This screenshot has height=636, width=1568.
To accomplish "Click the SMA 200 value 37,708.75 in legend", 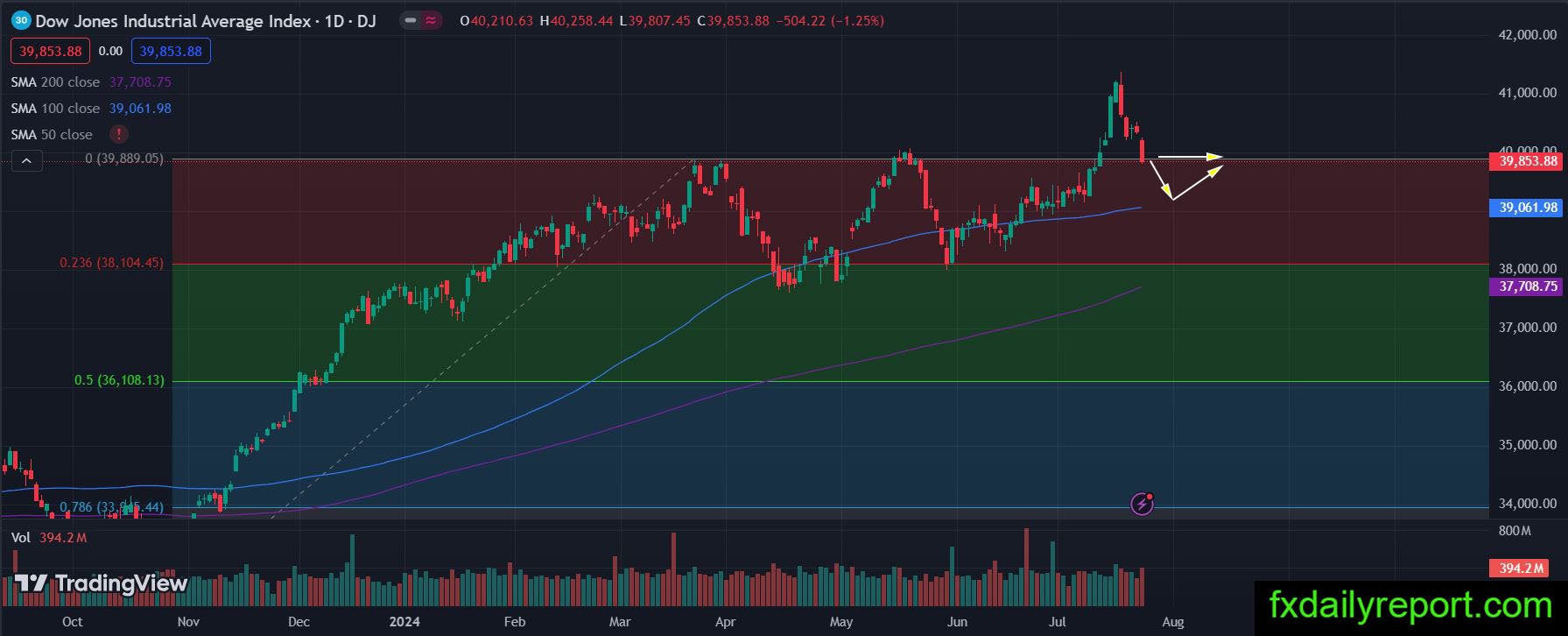I will [x=140, y=81].
